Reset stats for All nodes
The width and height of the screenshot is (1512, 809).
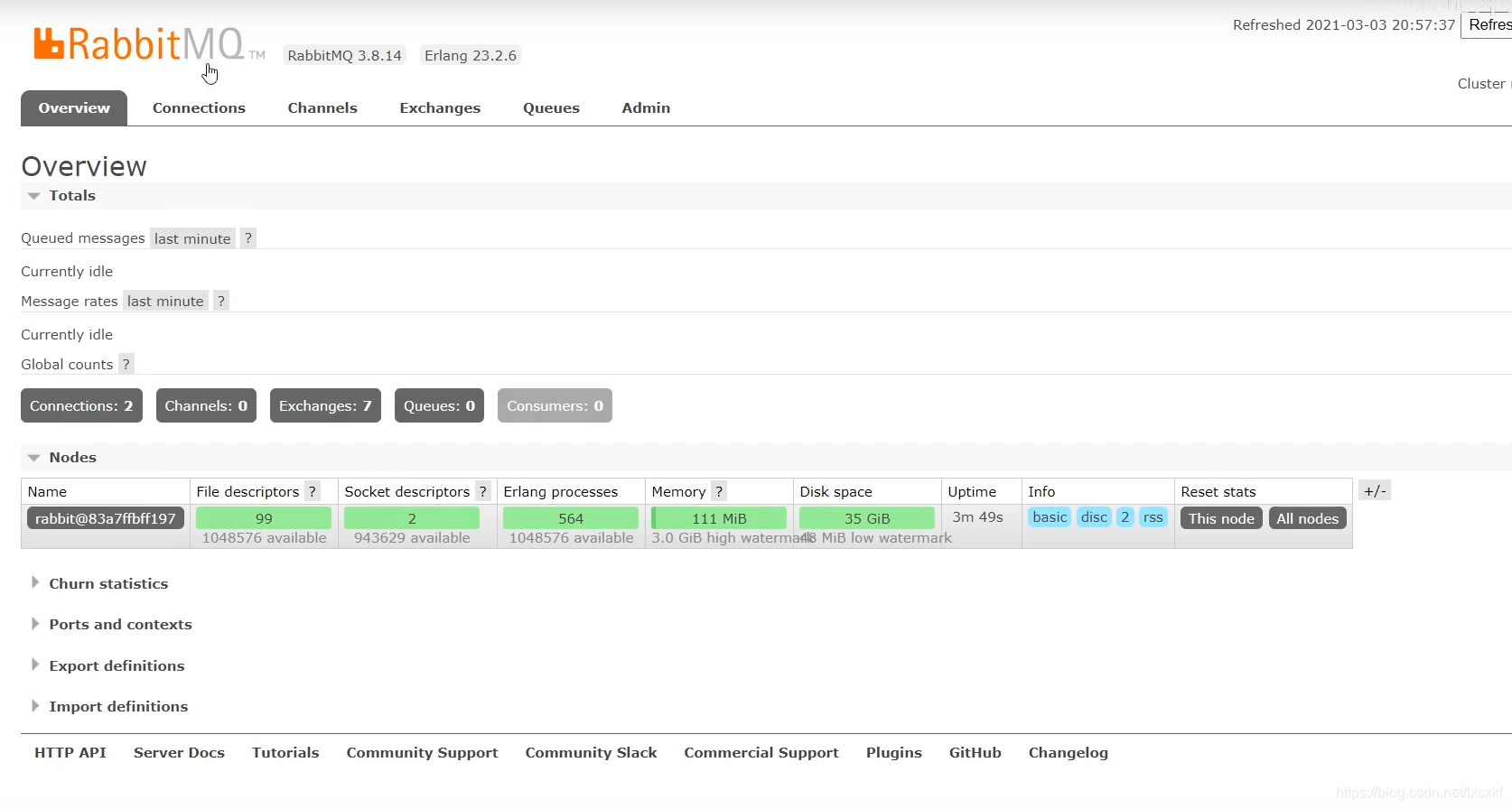(x=1307, y=518)
